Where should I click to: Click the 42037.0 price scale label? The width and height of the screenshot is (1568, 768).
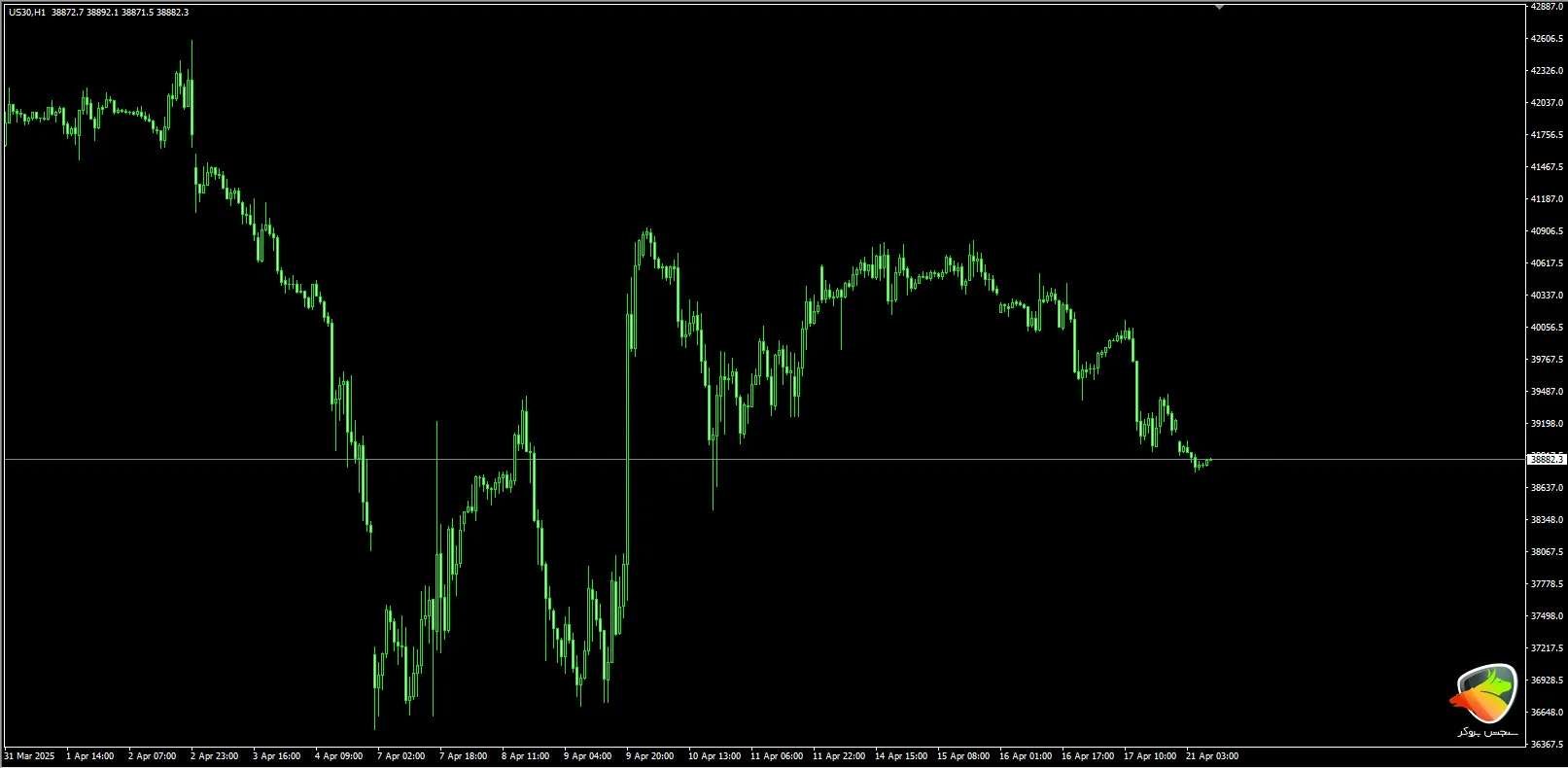coord(1547,103)
